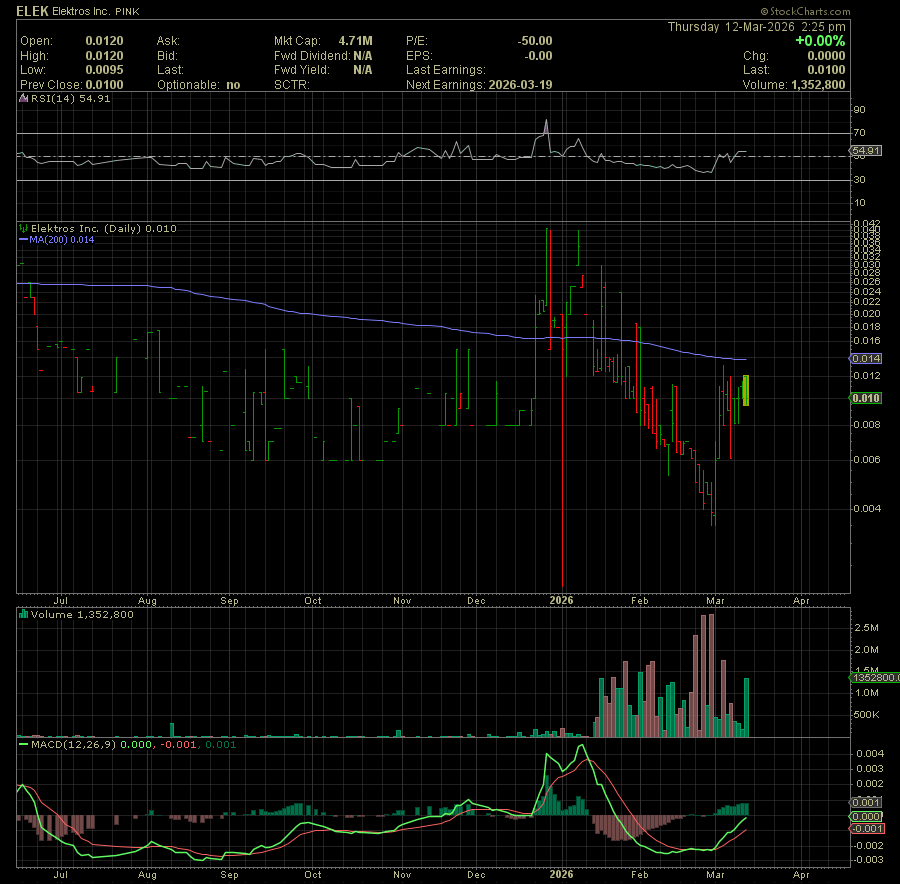Click the Elektros Inc. (Daily) 0.010 legend
The height and width of the screenshot is (884, 900).
[103, 228]
